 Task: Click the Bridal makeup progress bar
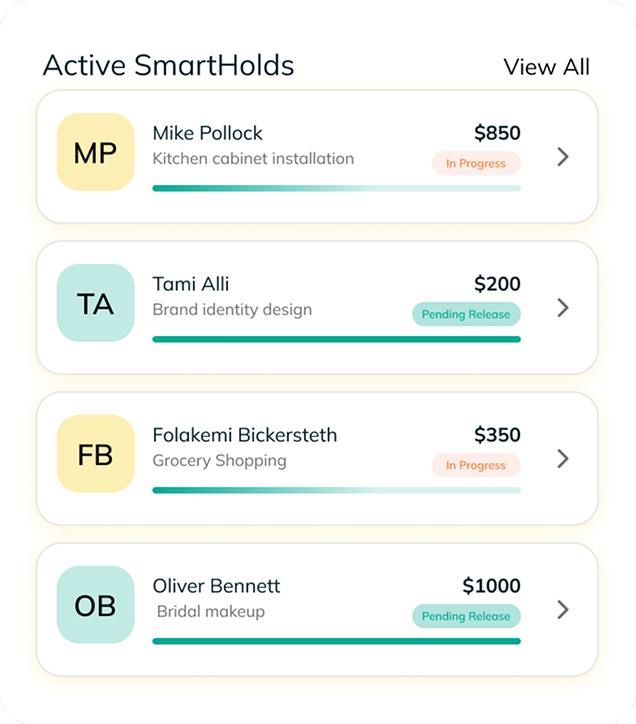(x=336, y=641)
